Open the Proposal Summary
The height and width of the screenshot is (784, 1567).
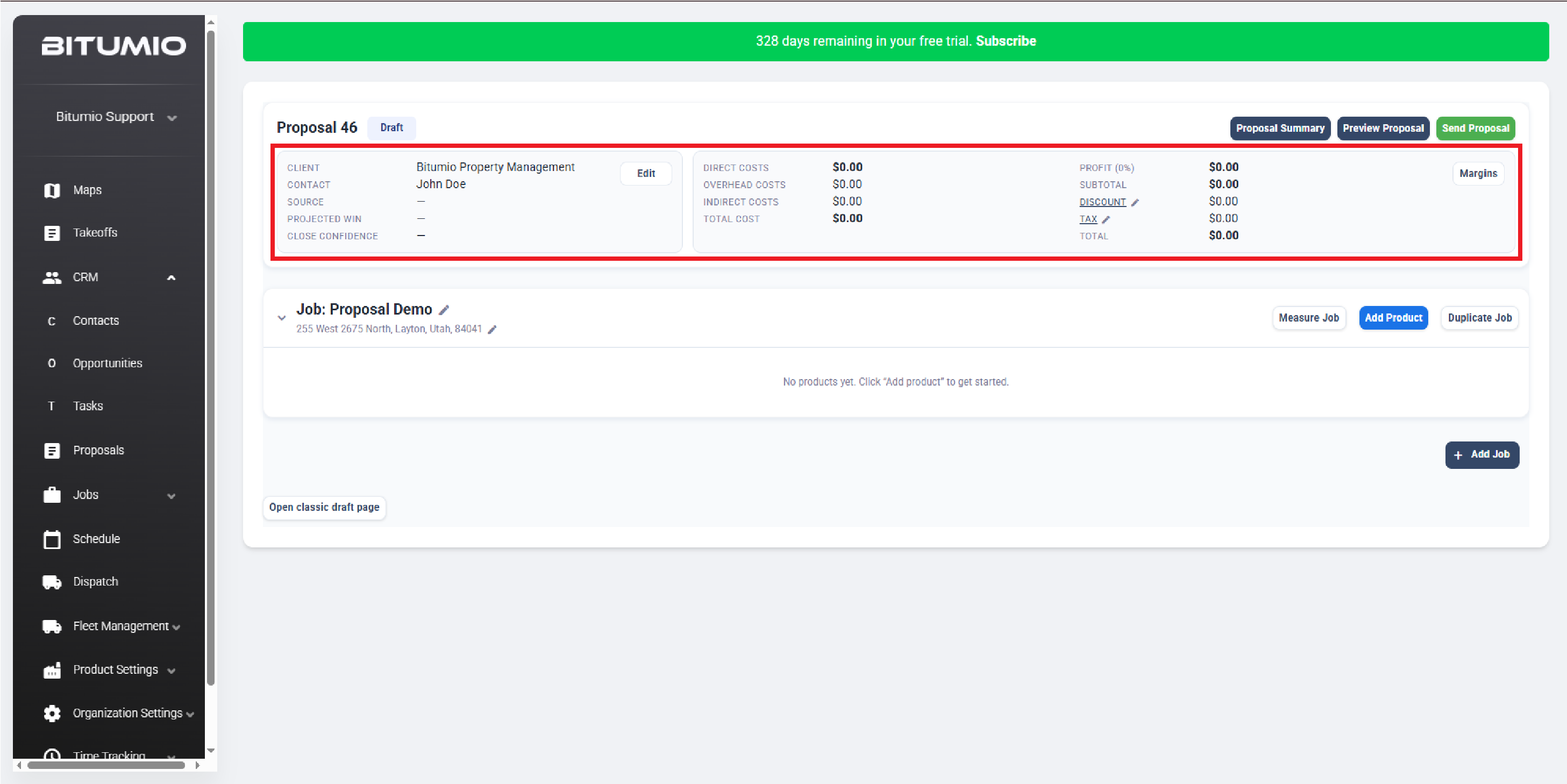click(x=1280, y=129)
